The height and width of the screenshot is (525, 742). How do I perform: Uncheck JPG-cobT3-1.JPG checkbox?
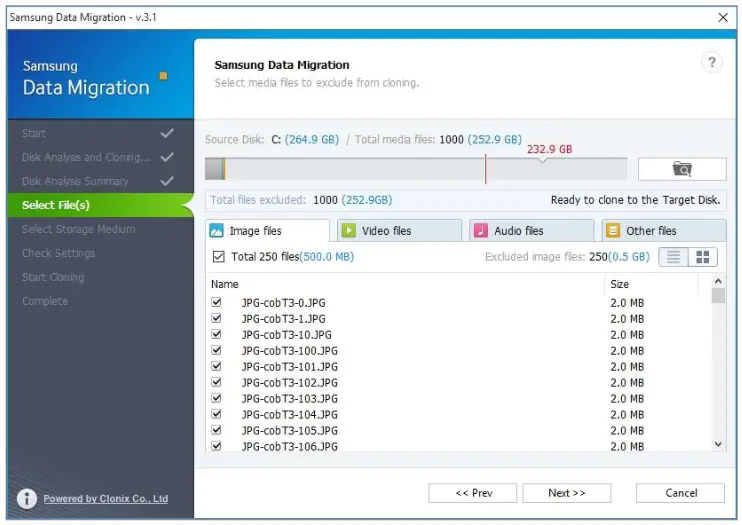(x=216, y=318)
